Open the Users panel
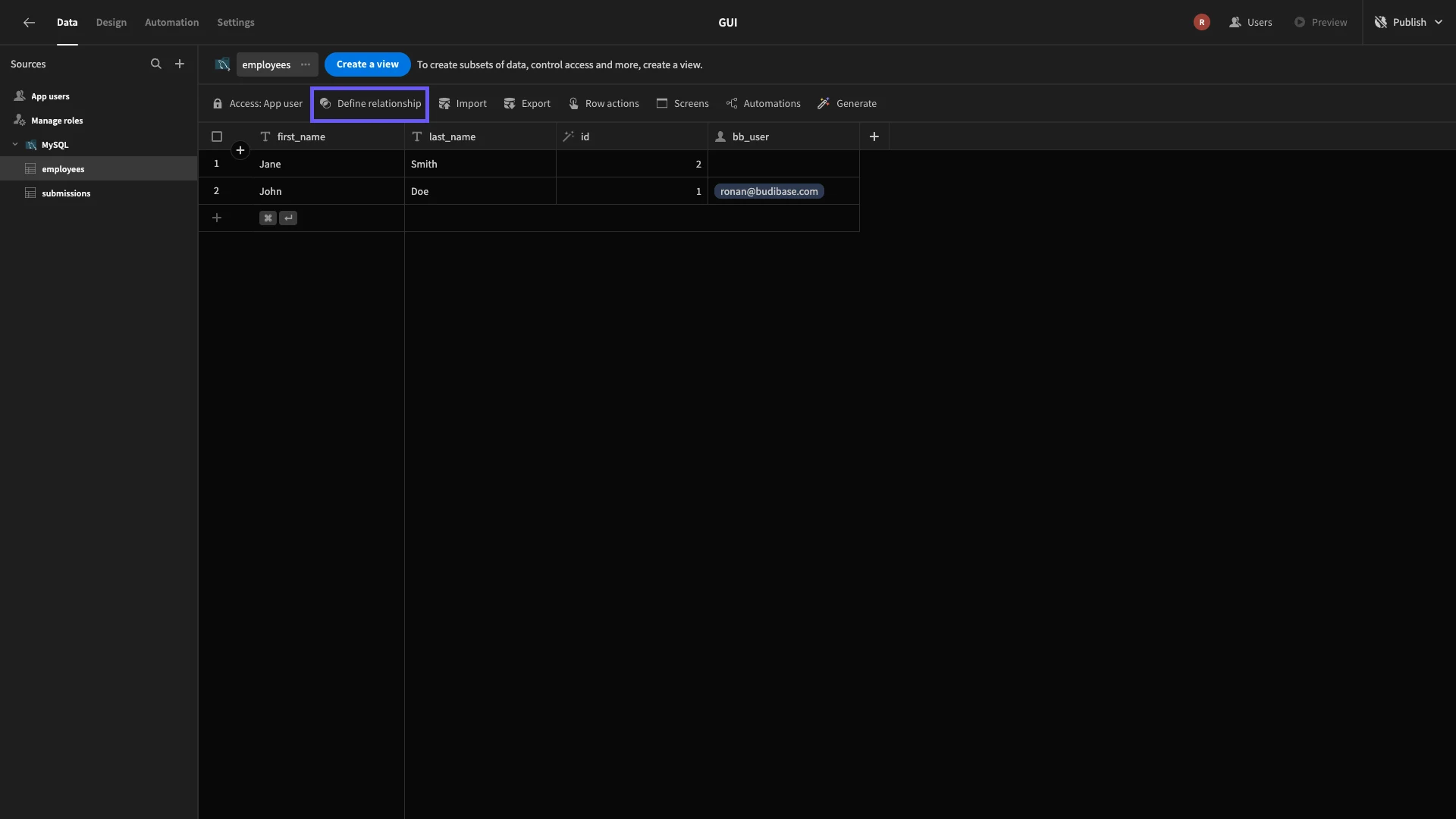 1250,23
